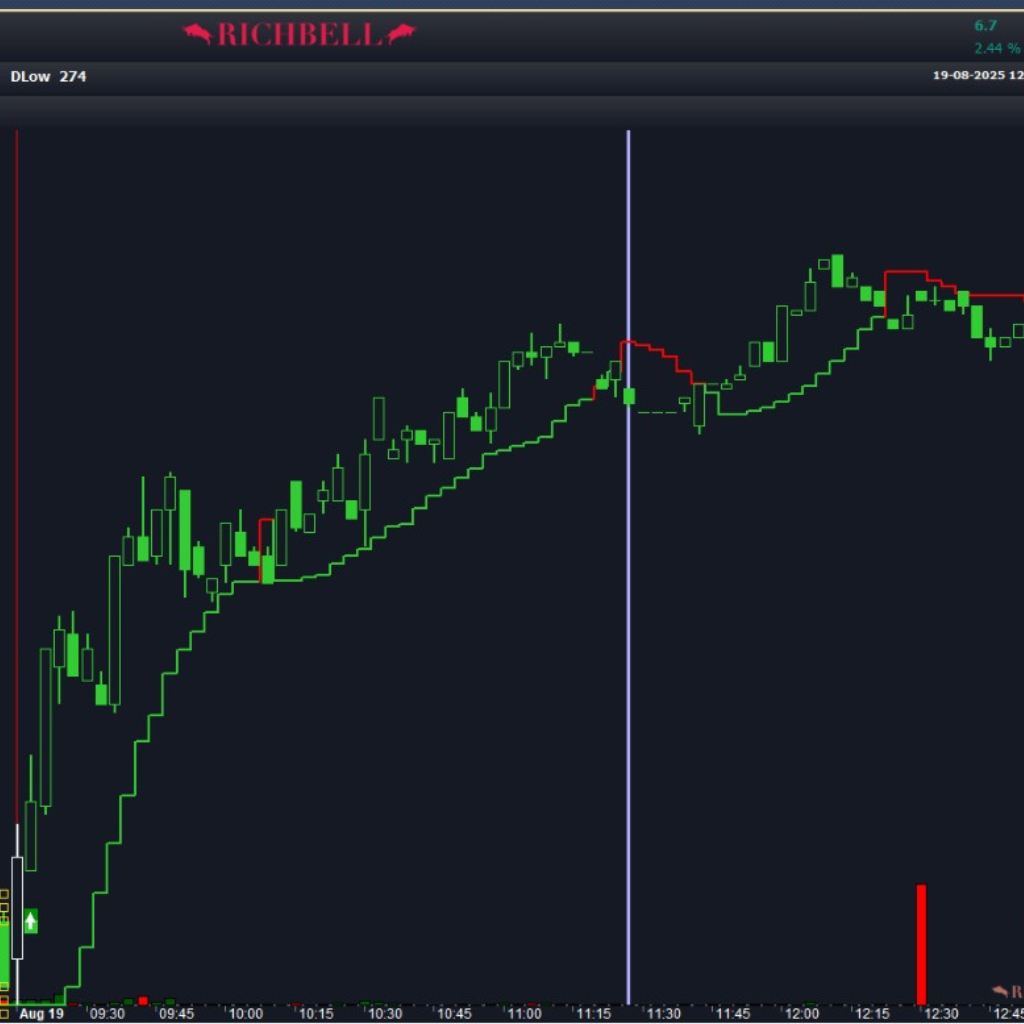Click the bull icon left of RICHBELL

pos(197,35)
